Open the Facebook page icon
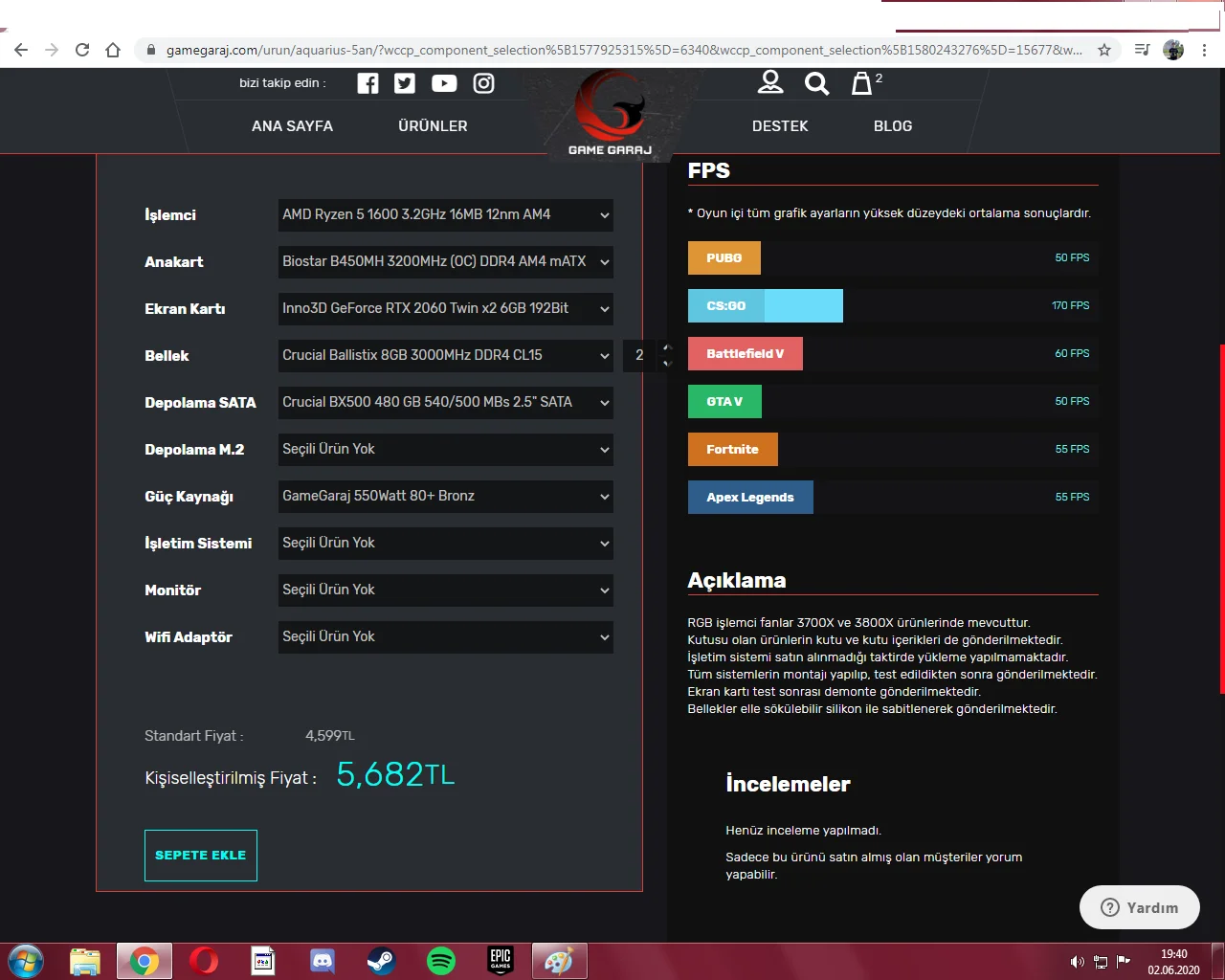This screenshot has height=980, width=1225. pos(367,83)
